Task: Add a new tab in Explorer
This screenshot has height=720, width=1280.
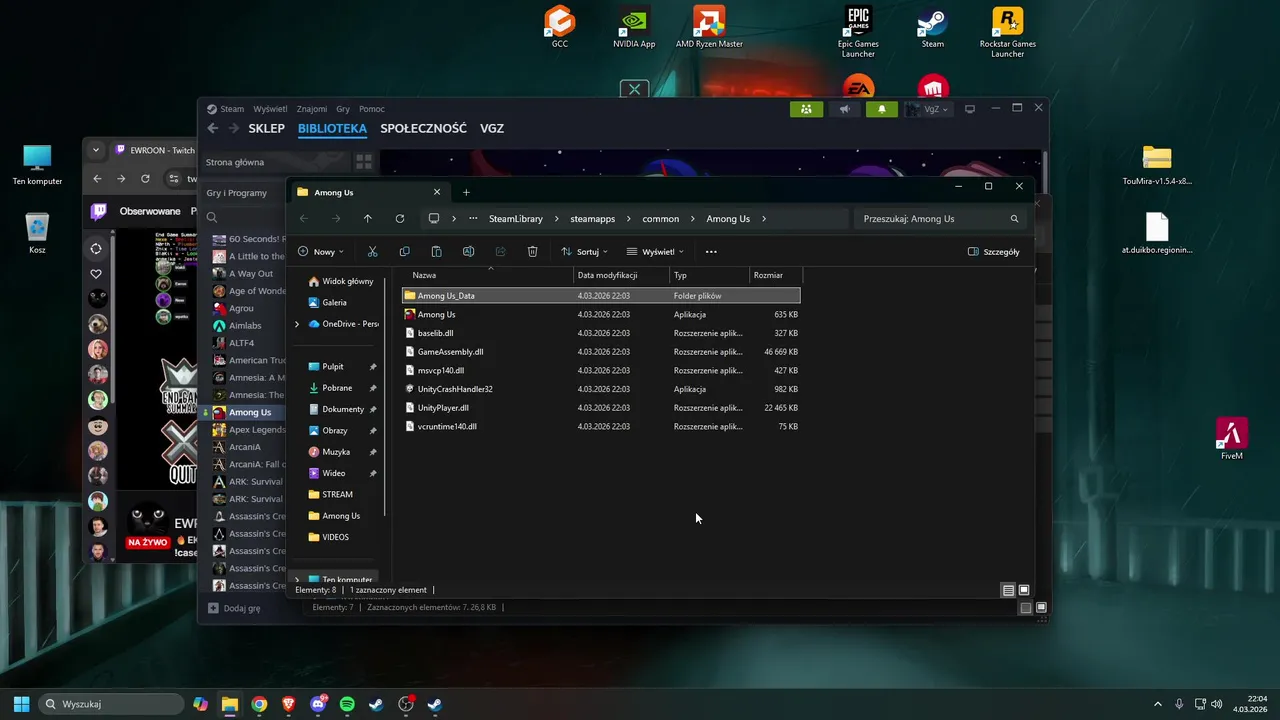Action: pos(466,192)
